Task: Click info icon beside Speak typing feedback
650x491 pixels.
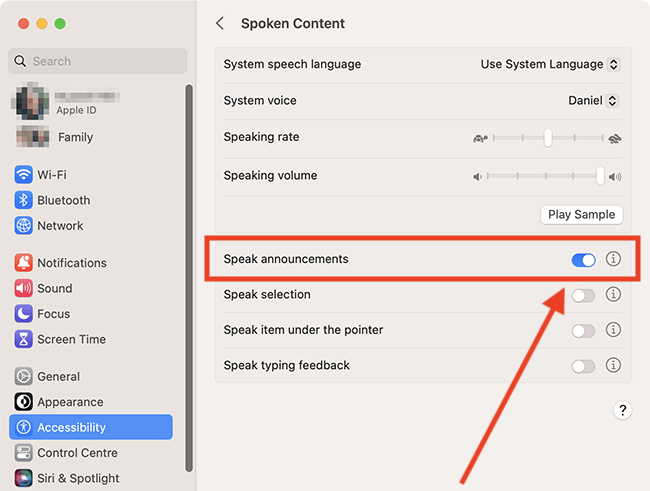Action: coord(613,365)
